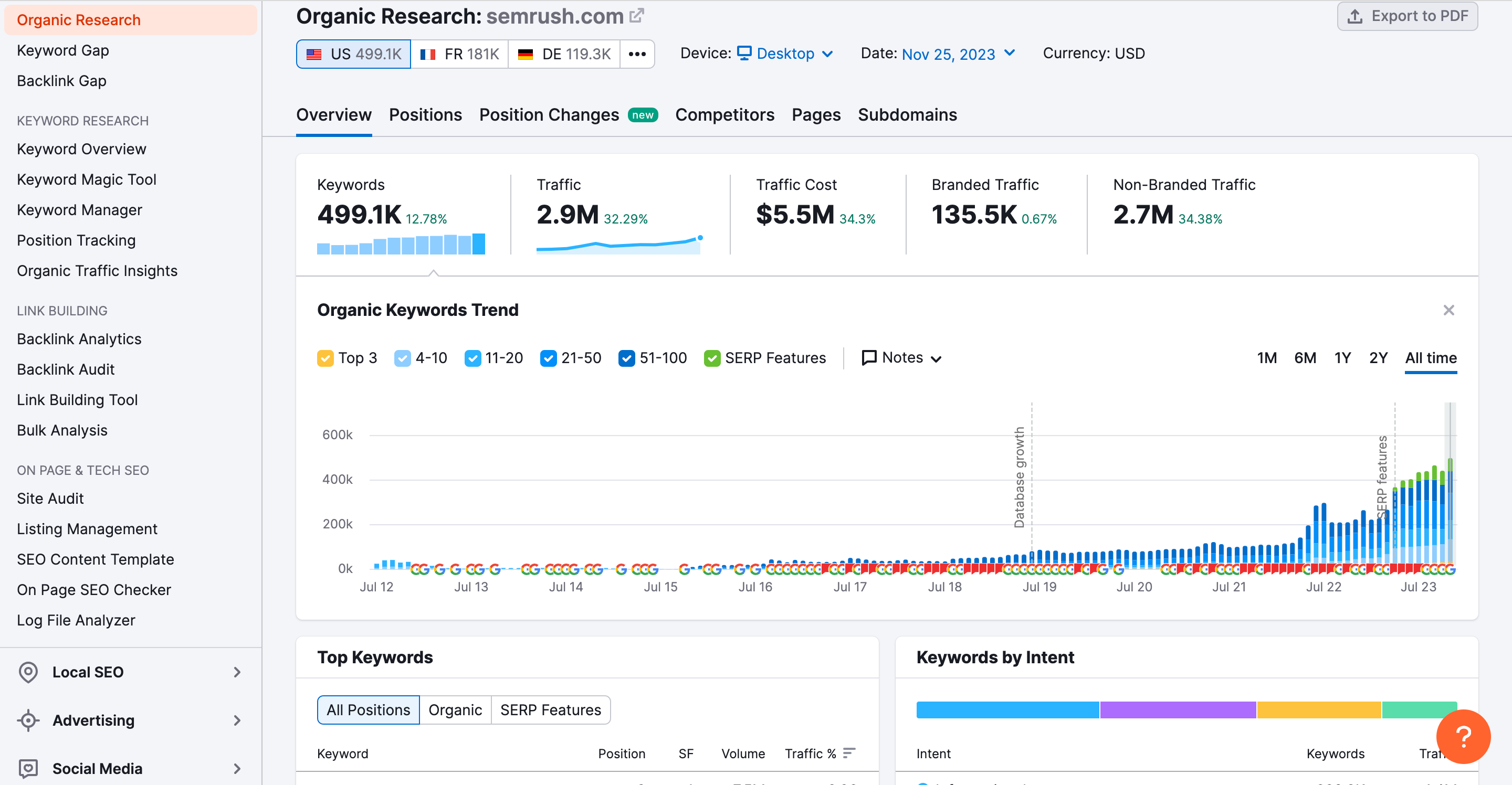Image resolution: width=1512 pixels, height=785 pixels.
Task: Click the Export to PDF upload icon
Action: click(1354, 16)
